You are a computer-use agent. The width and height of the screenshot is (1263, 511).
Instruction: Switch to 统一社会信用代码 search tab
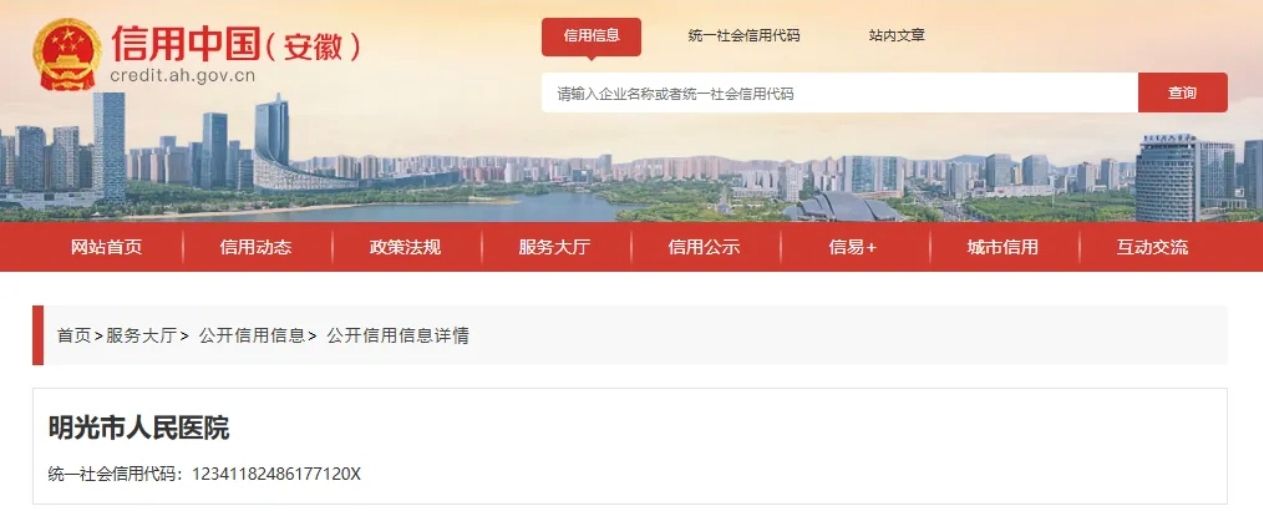click(x=744, y=36)
